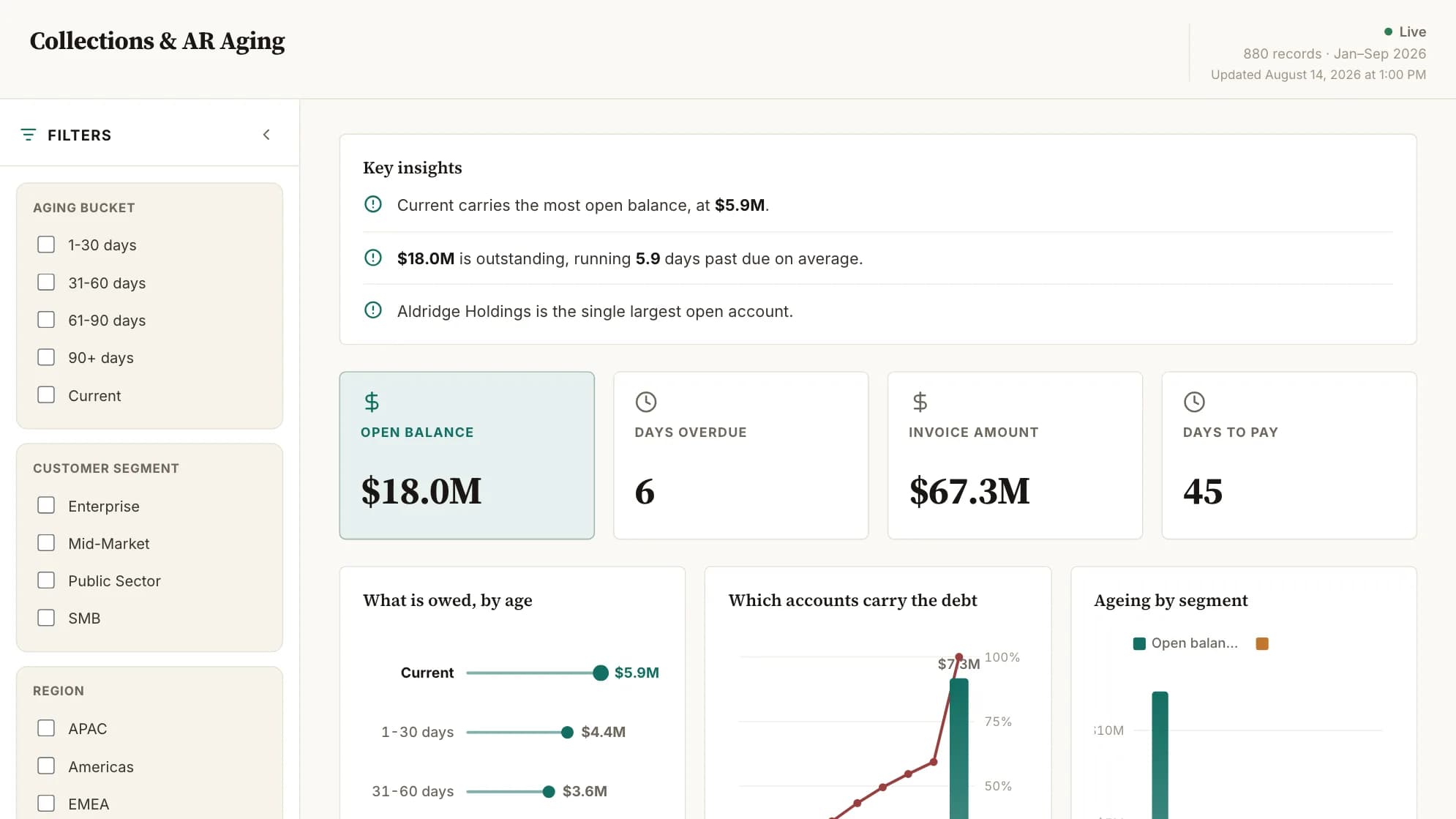Check the APAC region filter

[46, 728]
